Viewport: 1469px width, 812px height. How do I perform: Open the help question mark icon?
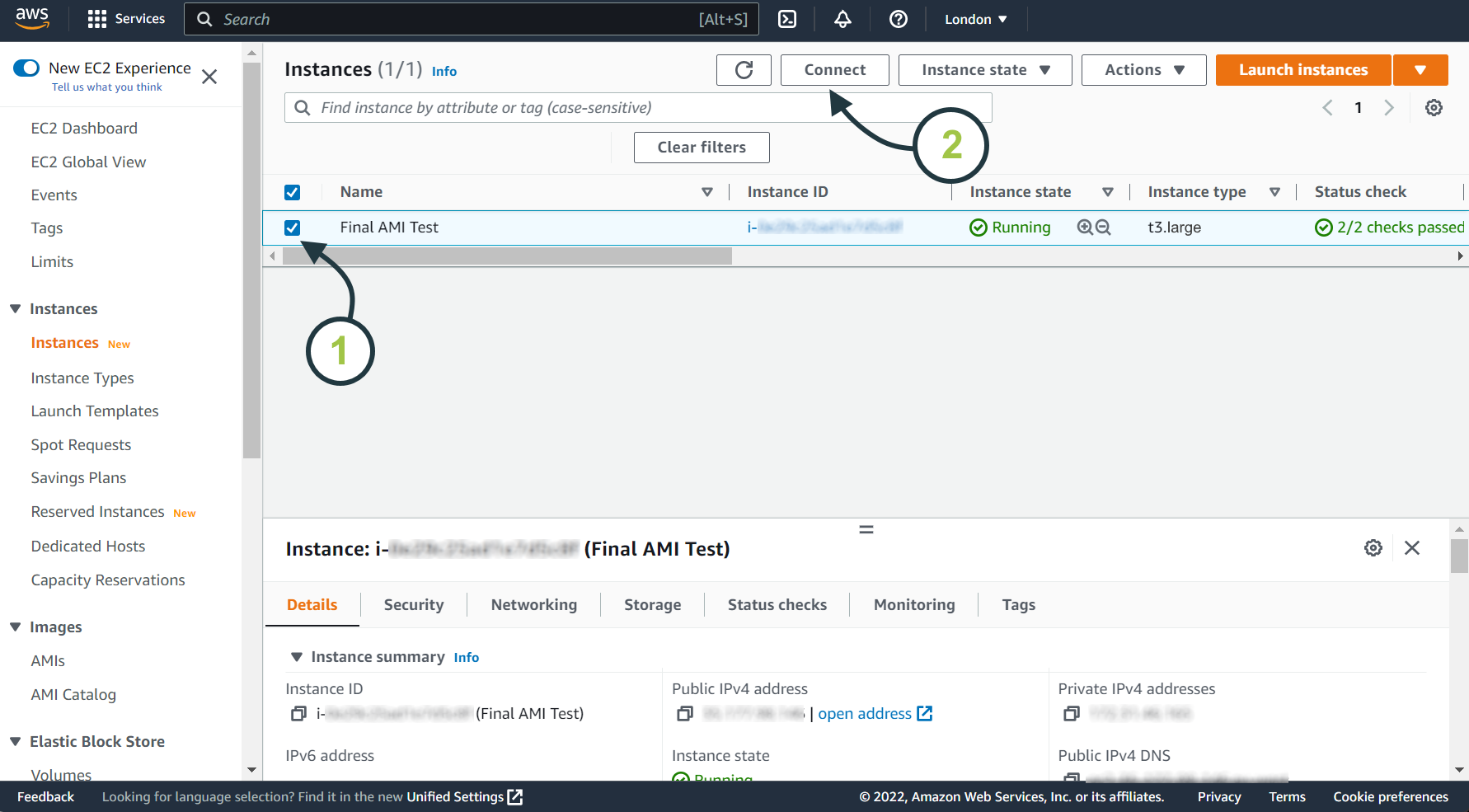coord(898,19)
